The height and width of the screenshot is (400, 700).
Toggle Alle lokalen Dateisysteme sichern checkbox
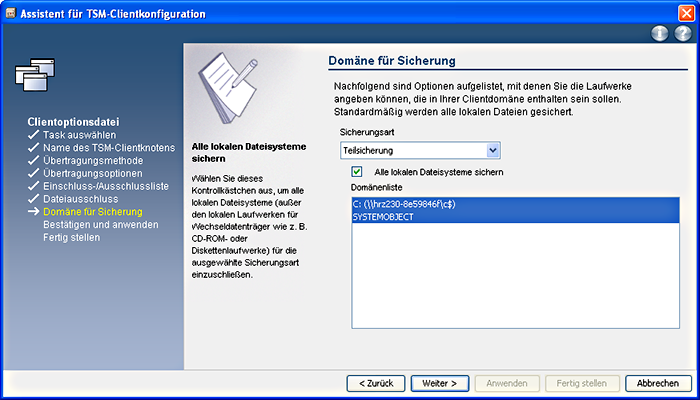357,172
